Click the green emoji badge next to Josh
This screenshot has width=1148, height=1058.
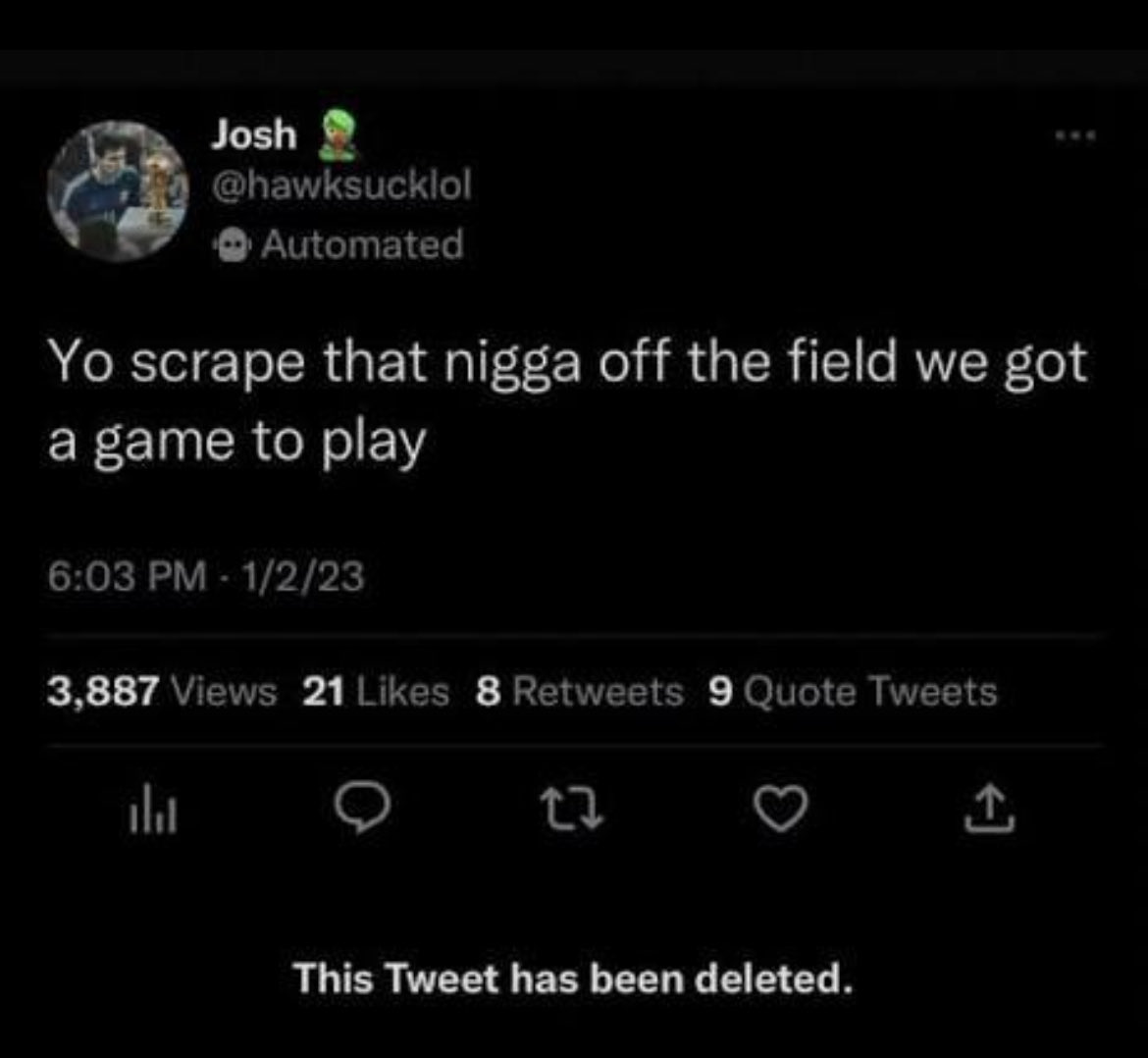click(x=337, y=134)
